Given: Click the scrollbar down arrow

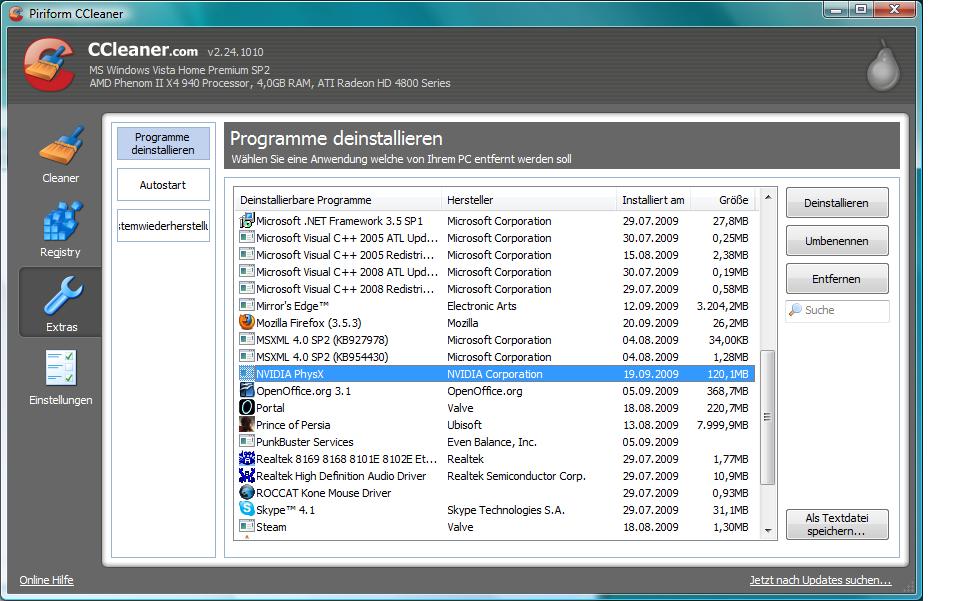Looking at the screenshot, I should (768, 531).
